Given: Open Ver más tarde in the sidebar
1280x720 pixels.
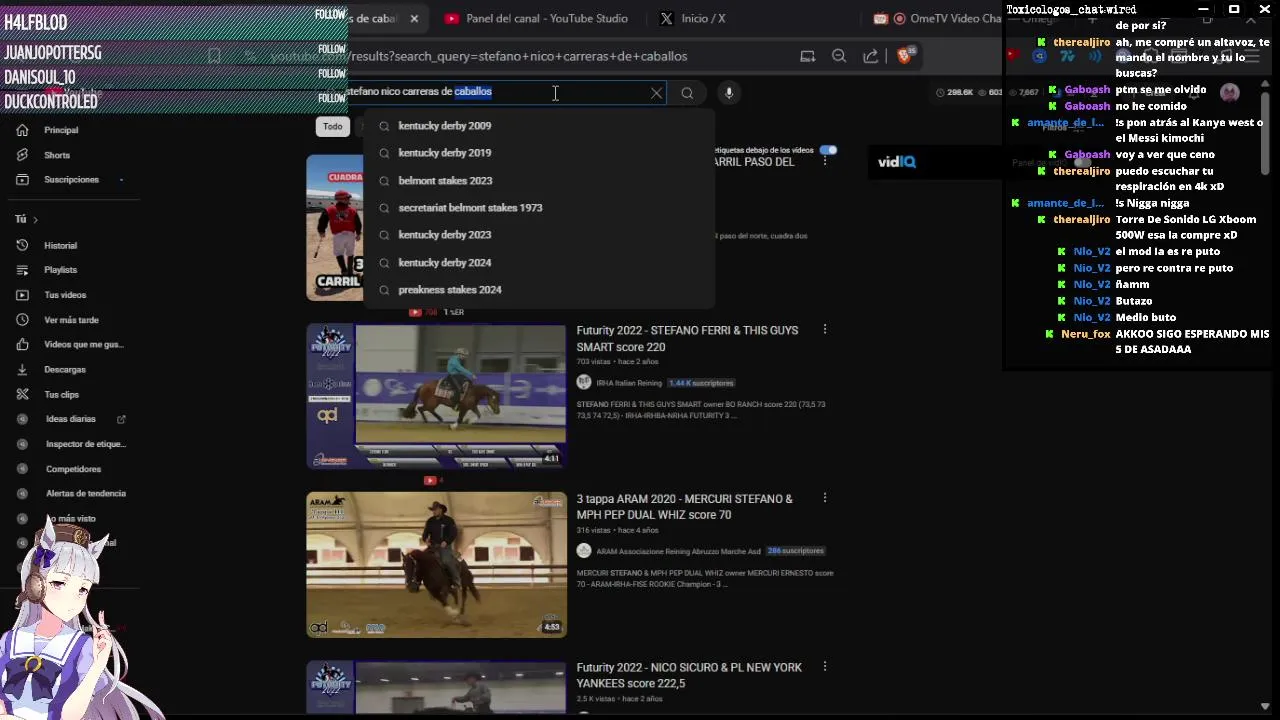Looking at the screenshot, I should [x=71, y=320].
